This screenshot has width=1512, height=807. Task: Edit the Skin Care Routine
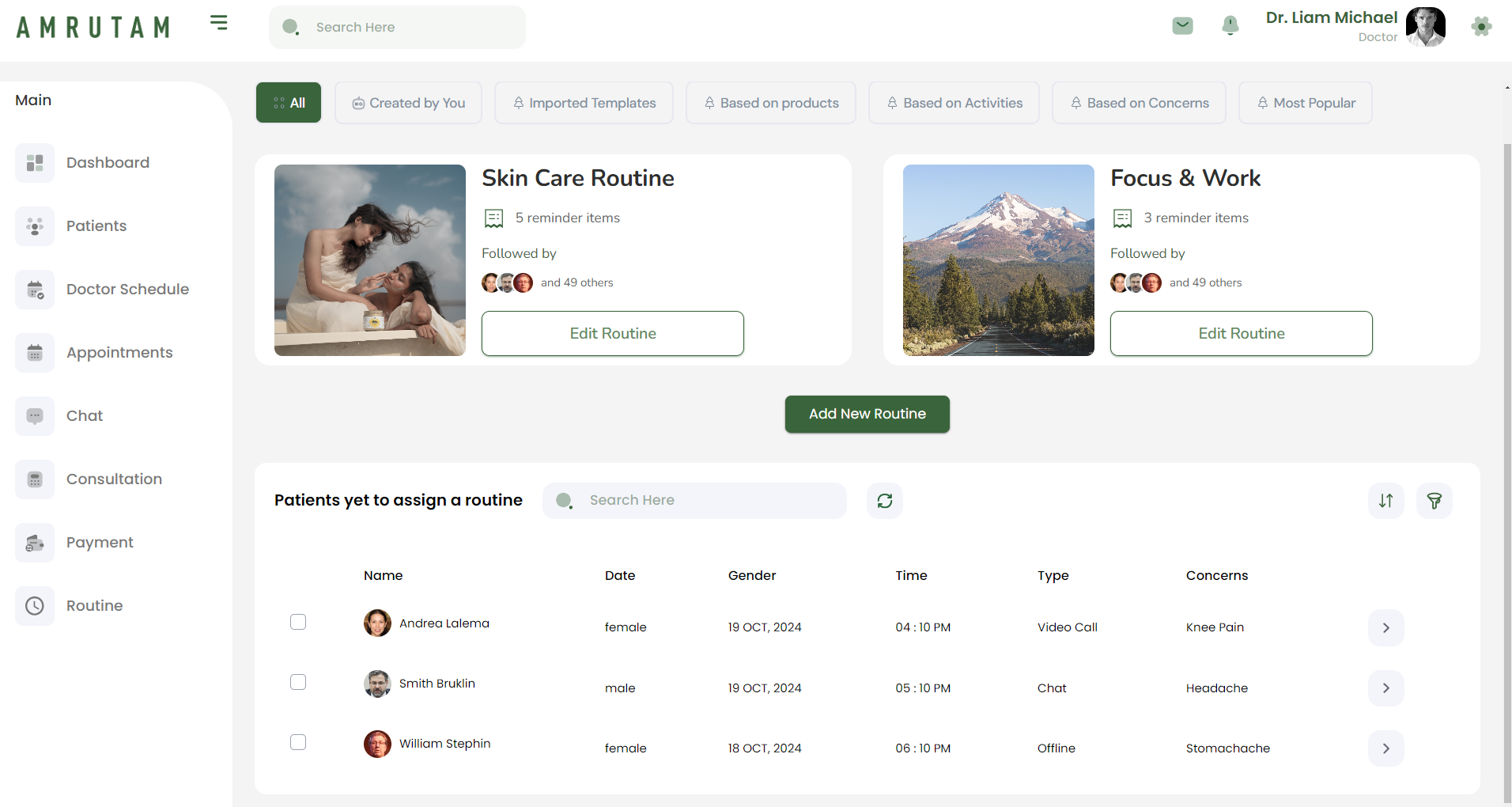pos(613,334)
